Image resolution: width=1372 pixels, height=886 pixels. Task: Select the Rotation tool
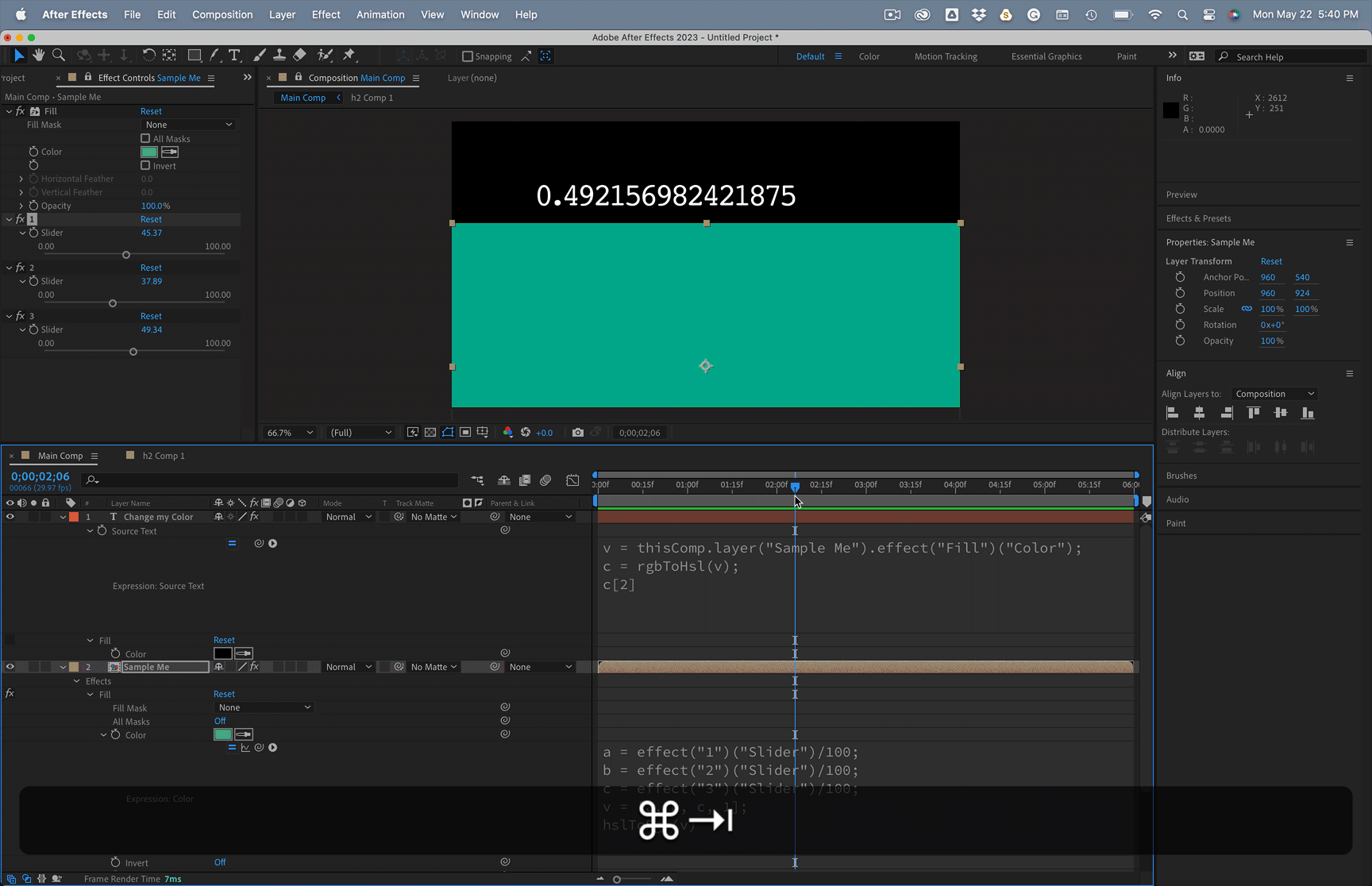point(148,56)
